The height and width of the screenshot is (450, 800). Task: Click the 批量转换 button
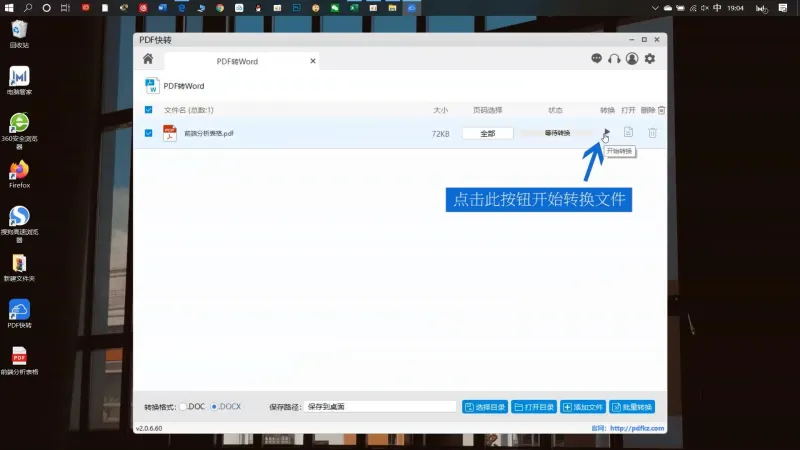632,407
